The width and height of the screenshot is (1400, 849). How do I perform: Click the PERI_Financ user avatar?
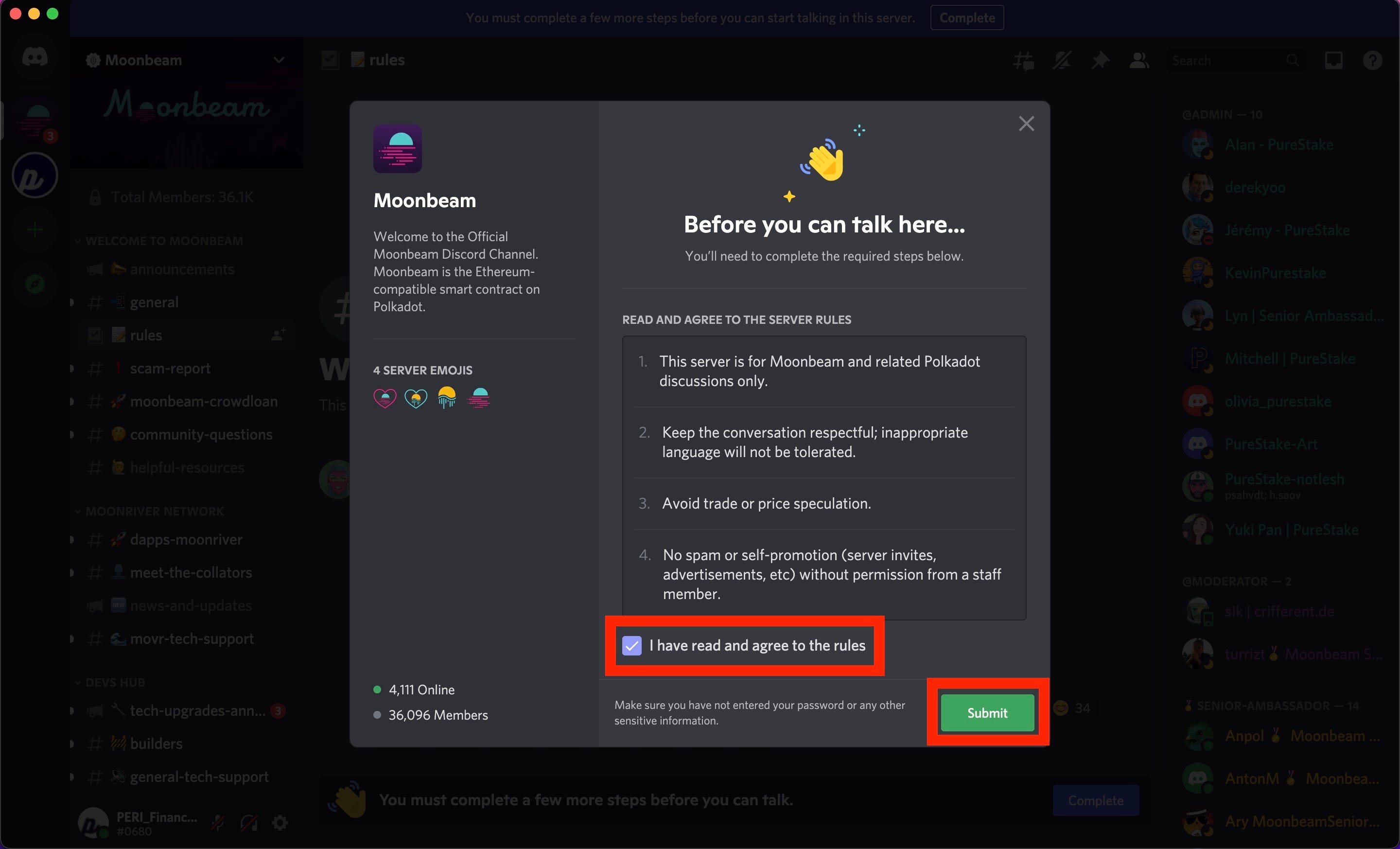(93, 823)
